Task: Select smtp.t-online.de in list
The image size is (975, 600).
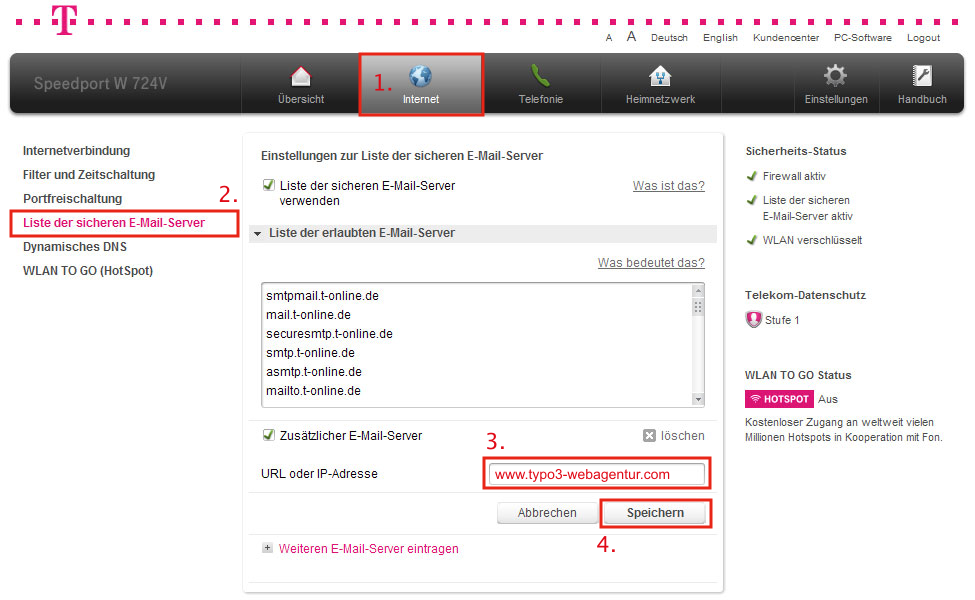Action: pos(310,353)
